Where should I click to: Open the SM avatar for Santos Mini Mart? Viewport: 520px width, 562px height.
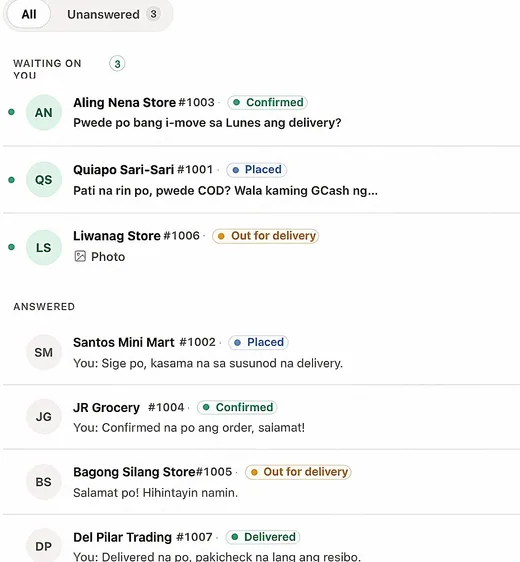click(44, 352)
